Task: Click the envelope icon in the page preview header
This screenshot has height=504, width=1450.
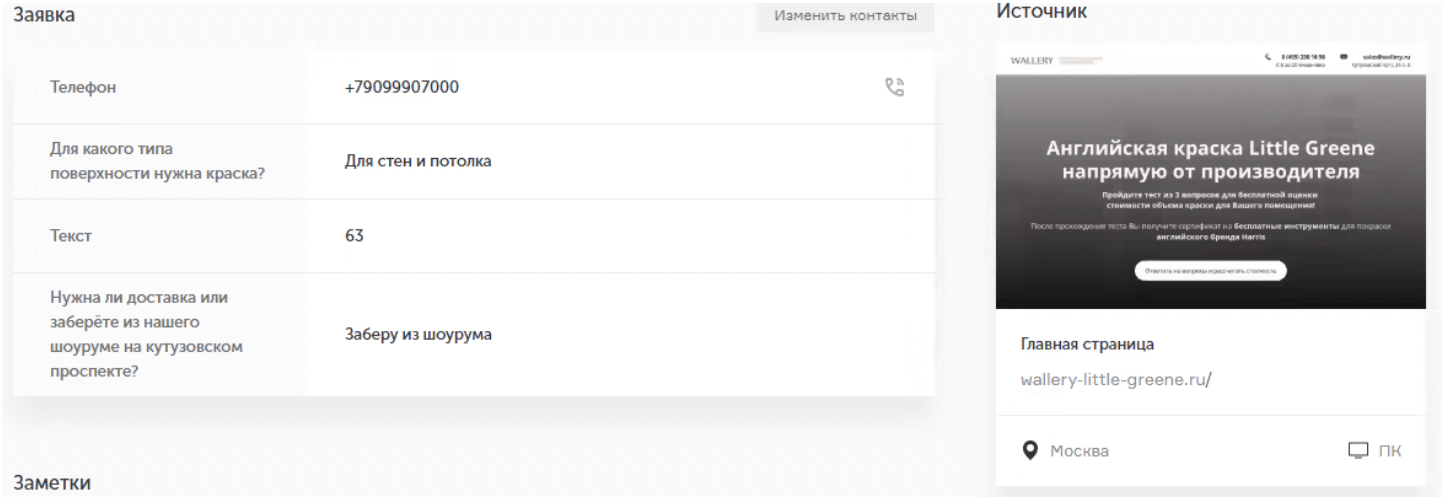Action: pos(1345,57)
